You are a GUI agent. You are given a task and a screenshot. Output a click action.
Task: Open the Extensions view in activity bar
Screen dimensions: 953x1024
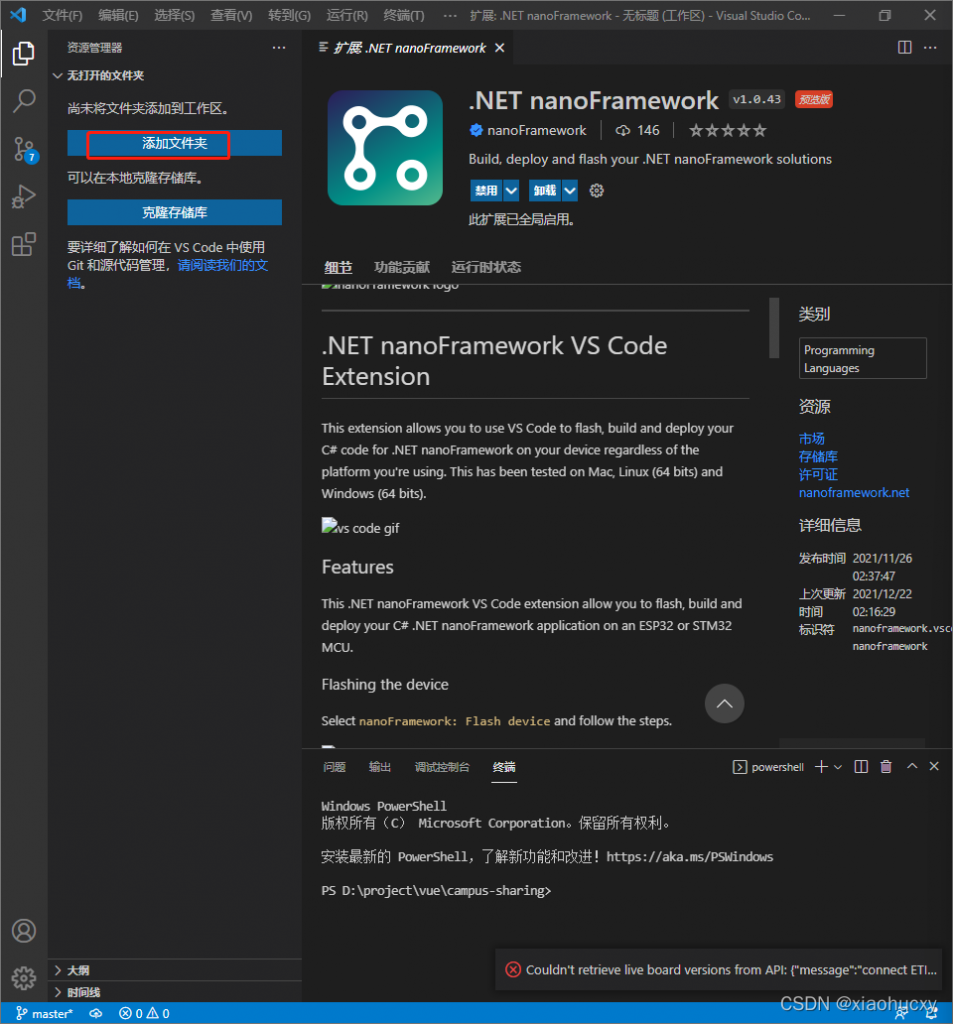pyautogui.click(x=24, y=244)
